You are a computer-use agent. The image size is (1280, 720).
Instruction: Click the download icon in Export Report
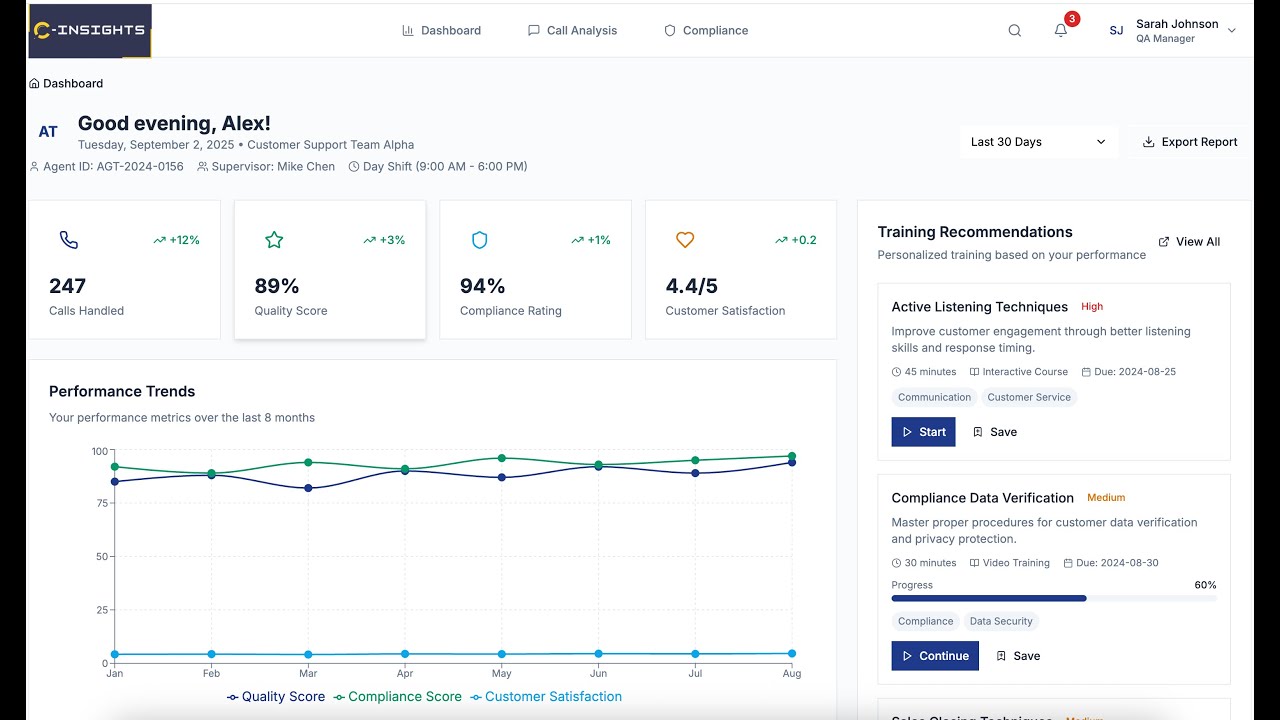pyautogui.click(x=1149, y=142)
